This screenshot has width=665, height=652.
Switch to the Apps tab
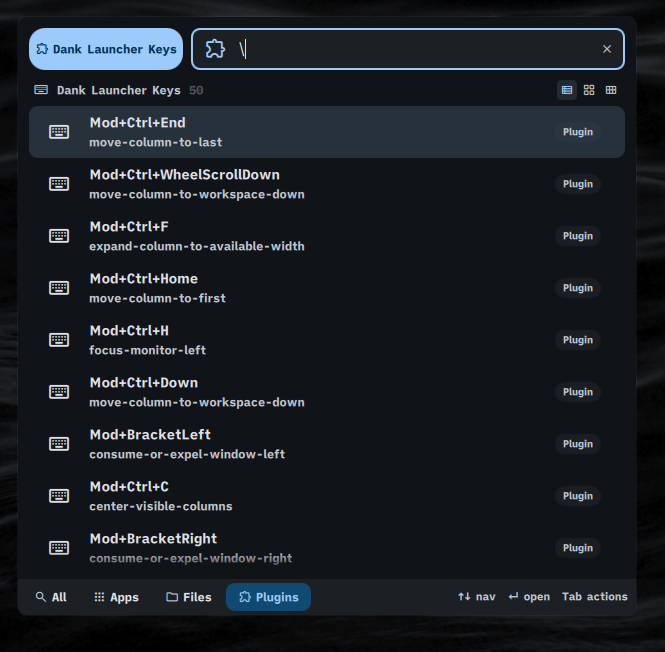click(x=116, y=597)
